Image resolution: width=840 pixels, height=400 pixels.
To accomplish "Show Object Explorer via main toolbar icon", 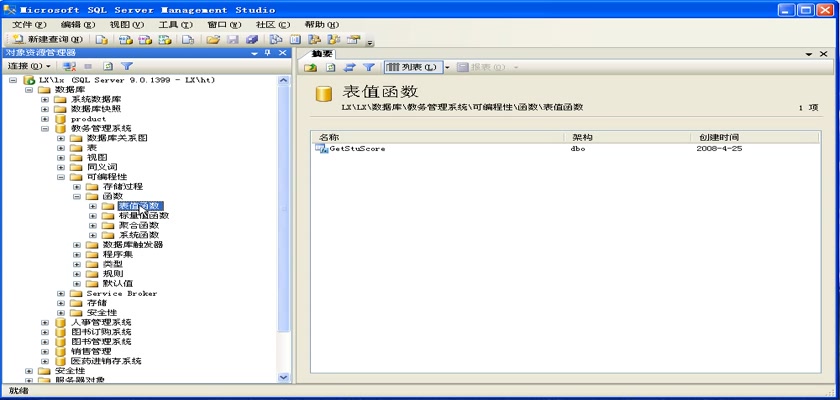I will click(x=314, y=40).
